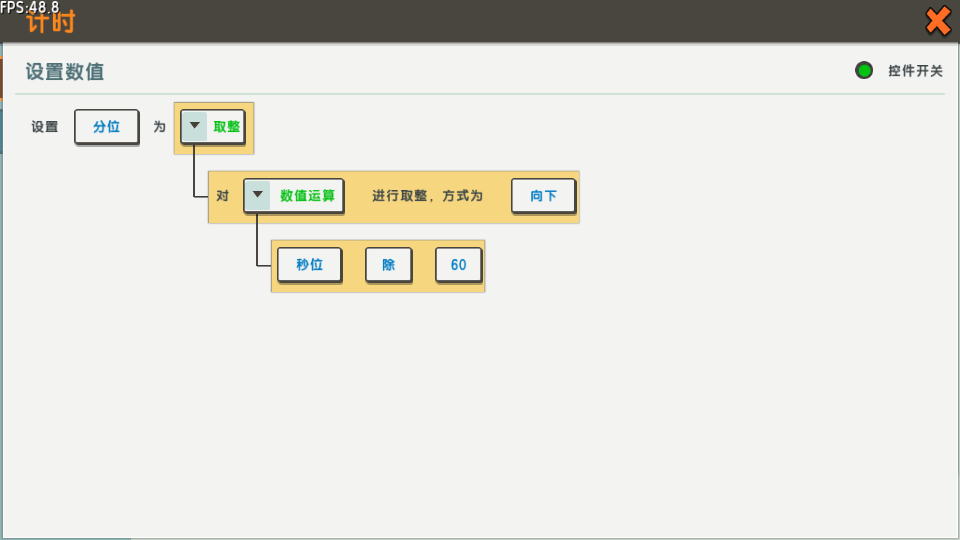Open the 数值运算 dropdown arrow

(x=258, y=195)
